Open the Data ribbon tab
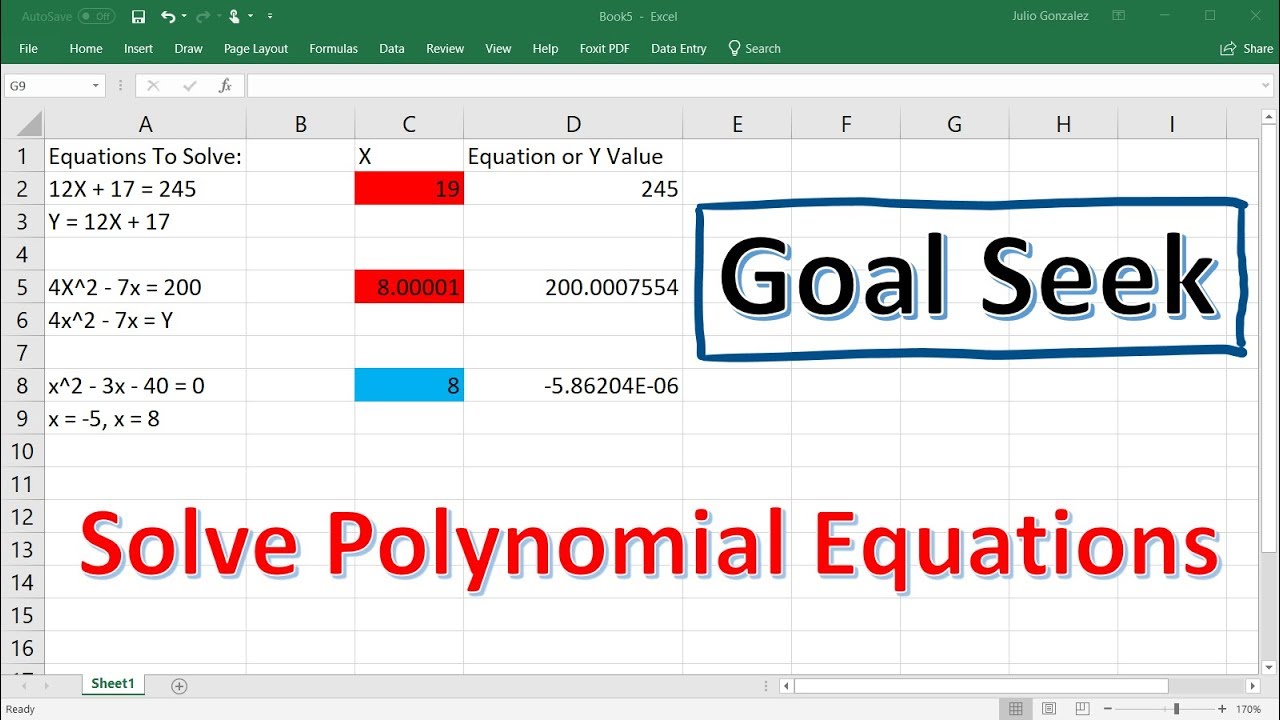Viewport: 1280px width, 720px height. click(x=392, y=48)
